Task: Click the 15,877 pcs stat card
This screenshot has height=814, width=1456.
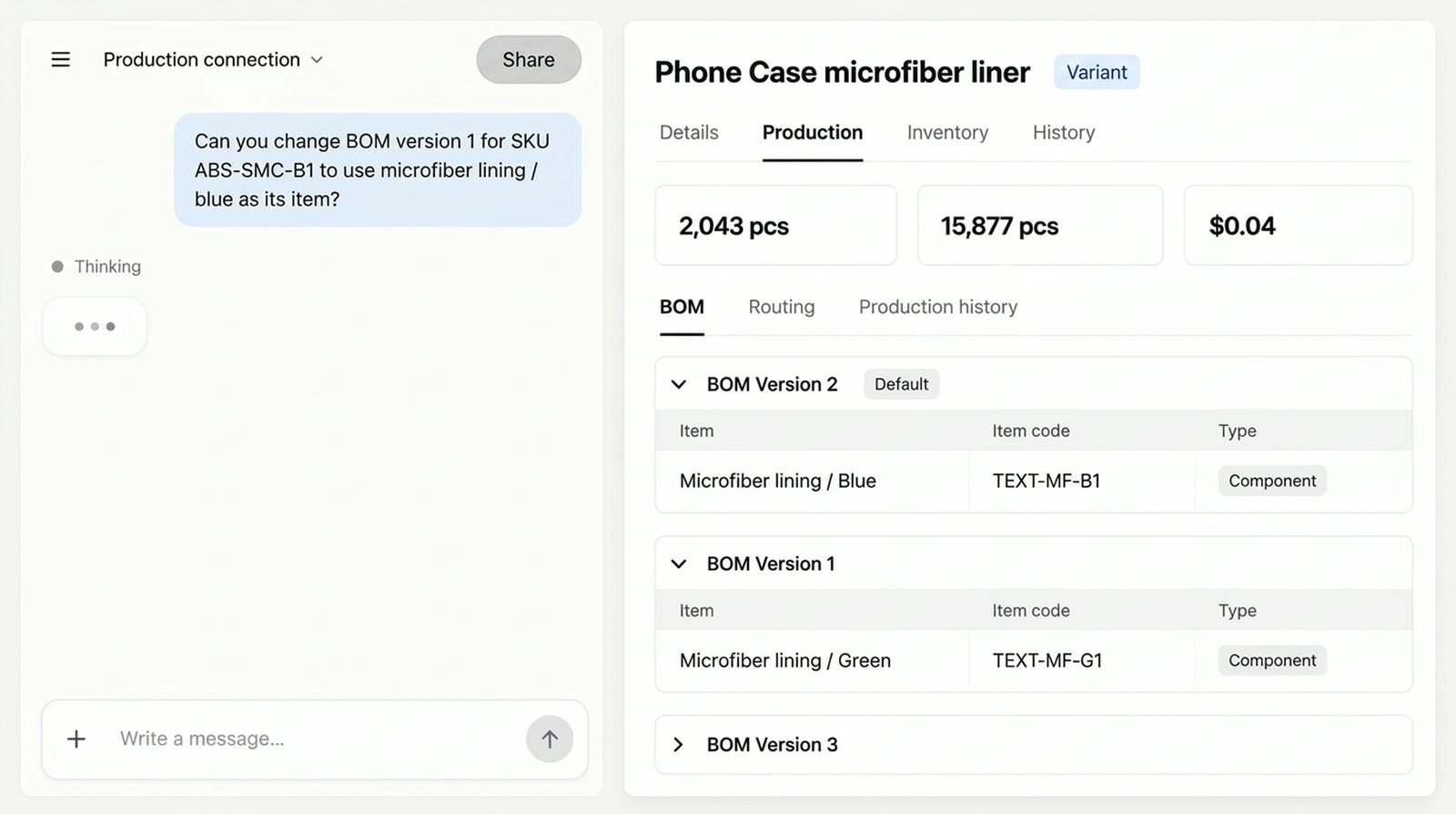Action: coord(1040,226)
